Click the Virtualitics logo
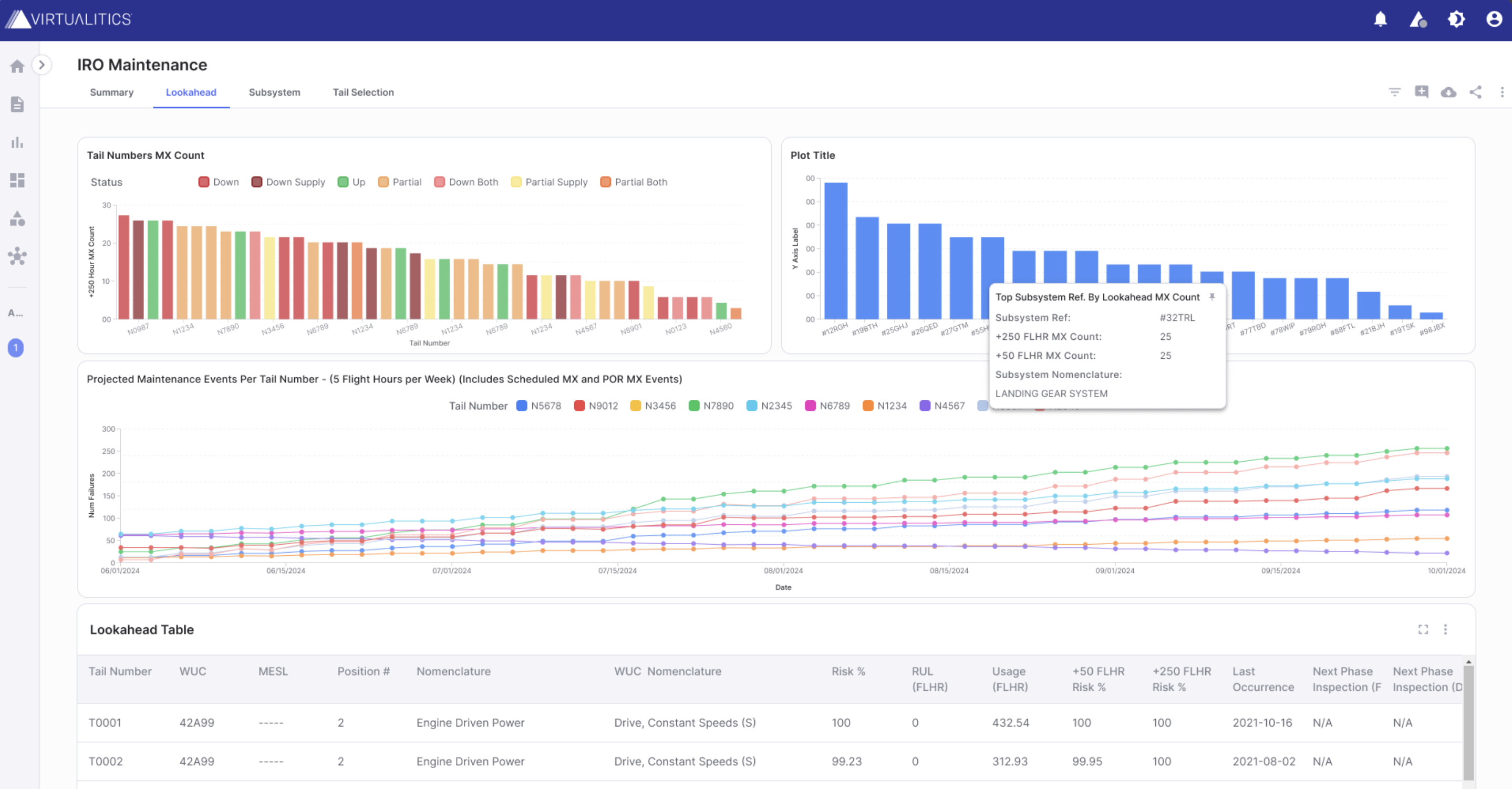The width and height of the screenshot is (1512, 789). [69, 19]
